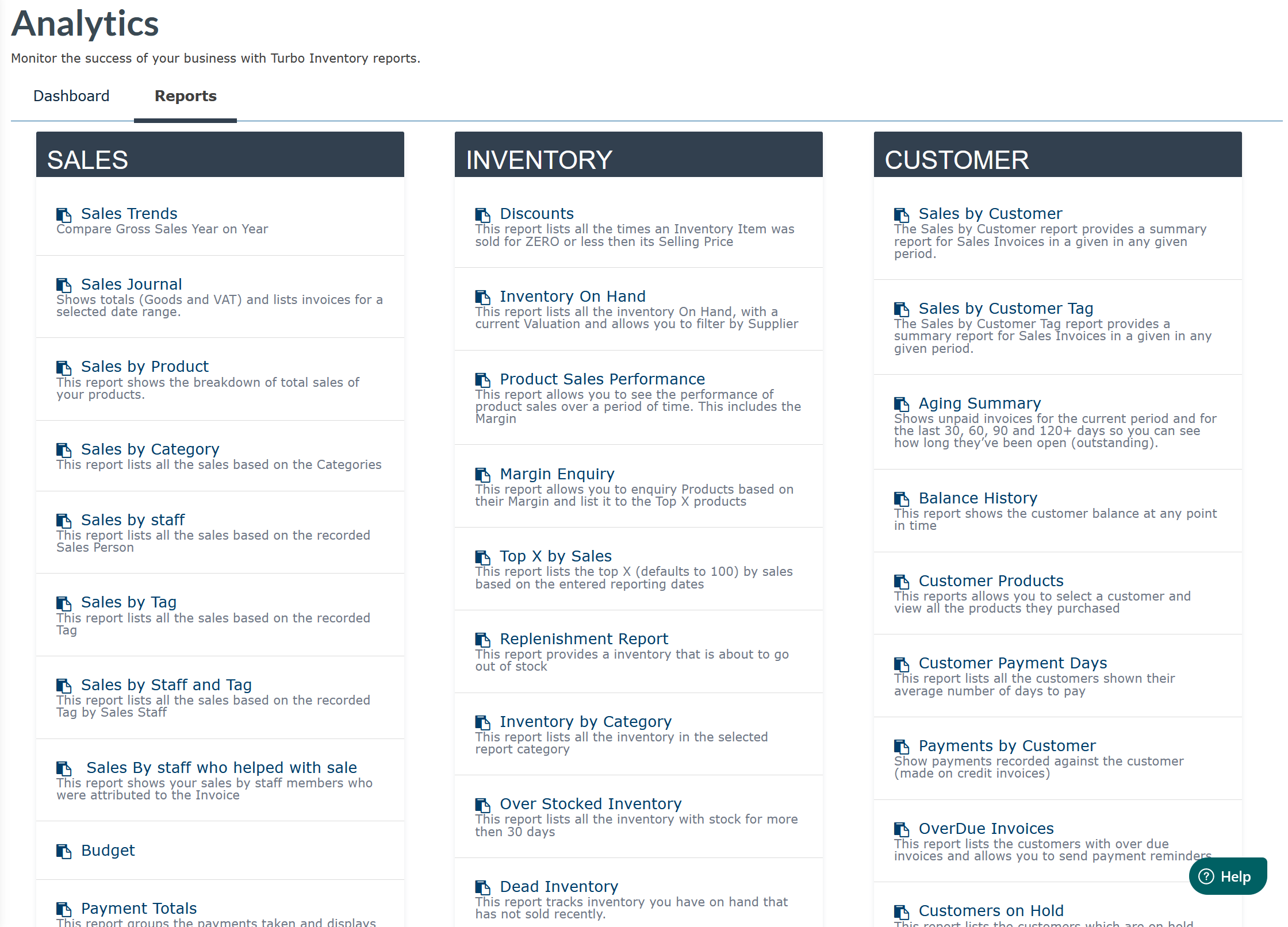
Task: Open the Help widget
Action: (x=1227, y=876)
